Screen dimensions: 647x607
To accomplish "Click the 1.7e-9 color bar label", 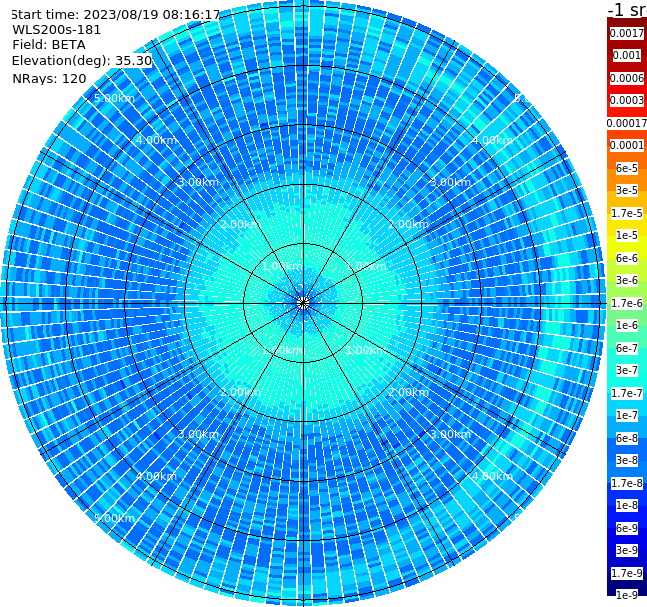I will pos(627,573).
